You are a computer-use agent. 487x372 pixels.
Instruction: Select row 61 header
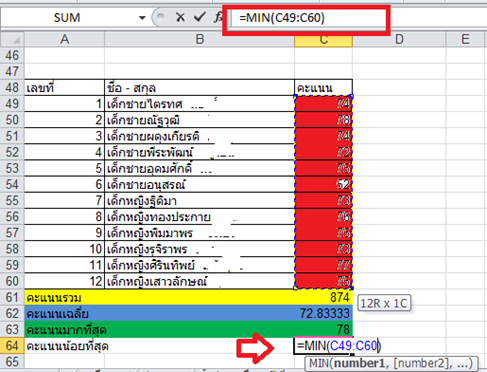click(12, 297)
